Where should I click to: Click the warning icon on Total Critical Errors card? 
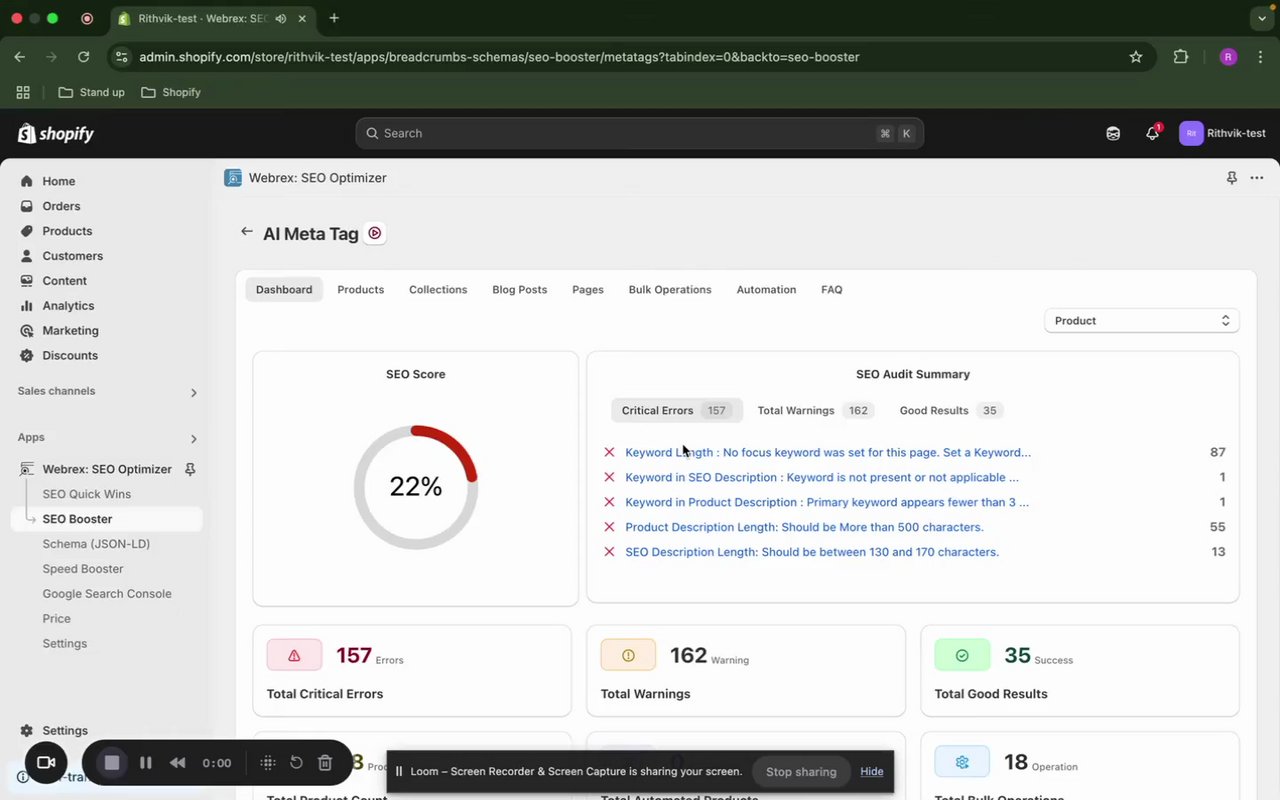(x=294, y=656)
